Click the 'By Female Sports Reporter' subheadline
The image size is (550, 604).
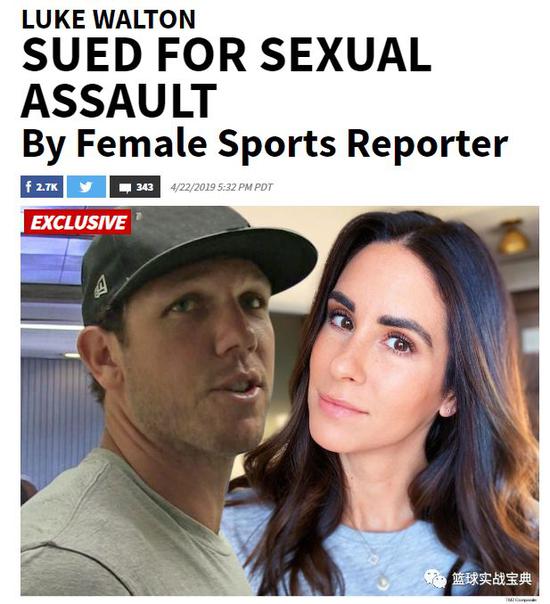(265, 144)
